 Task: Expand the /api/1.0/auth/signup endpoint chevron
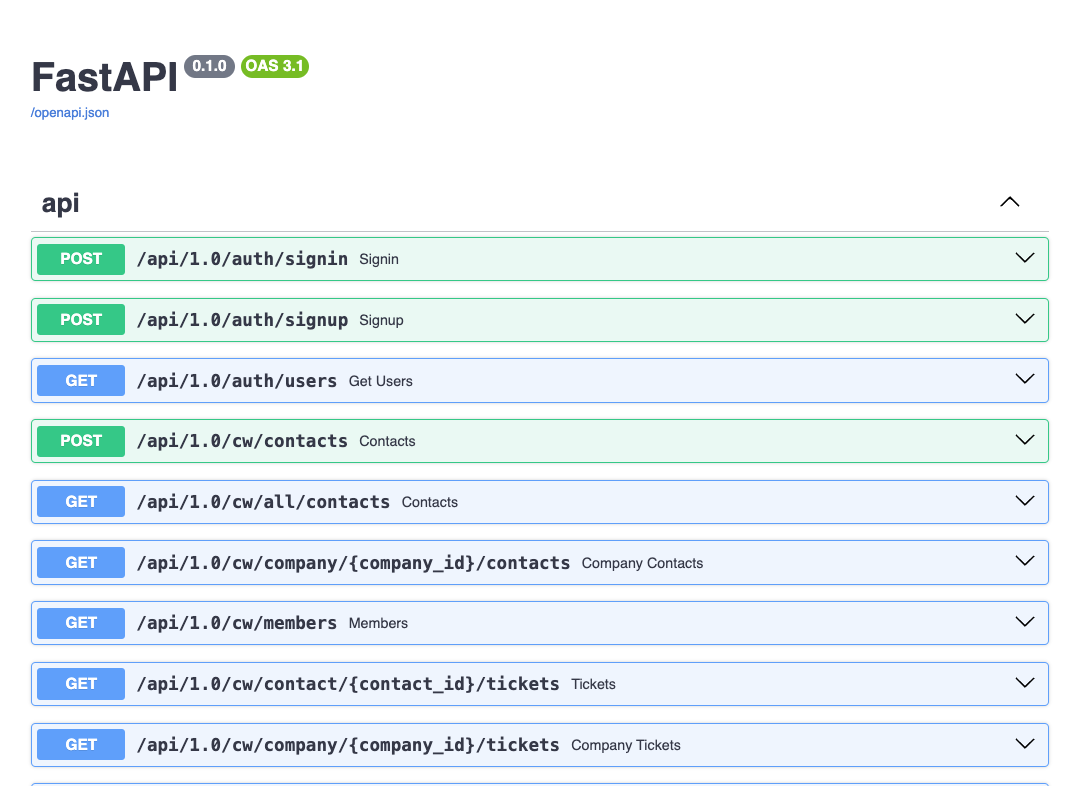pos(1025,318)
